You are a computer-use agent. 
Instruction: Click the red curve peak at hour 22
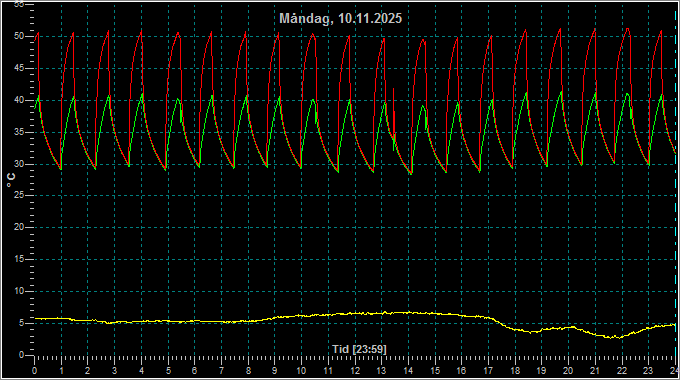pos(627,29)
